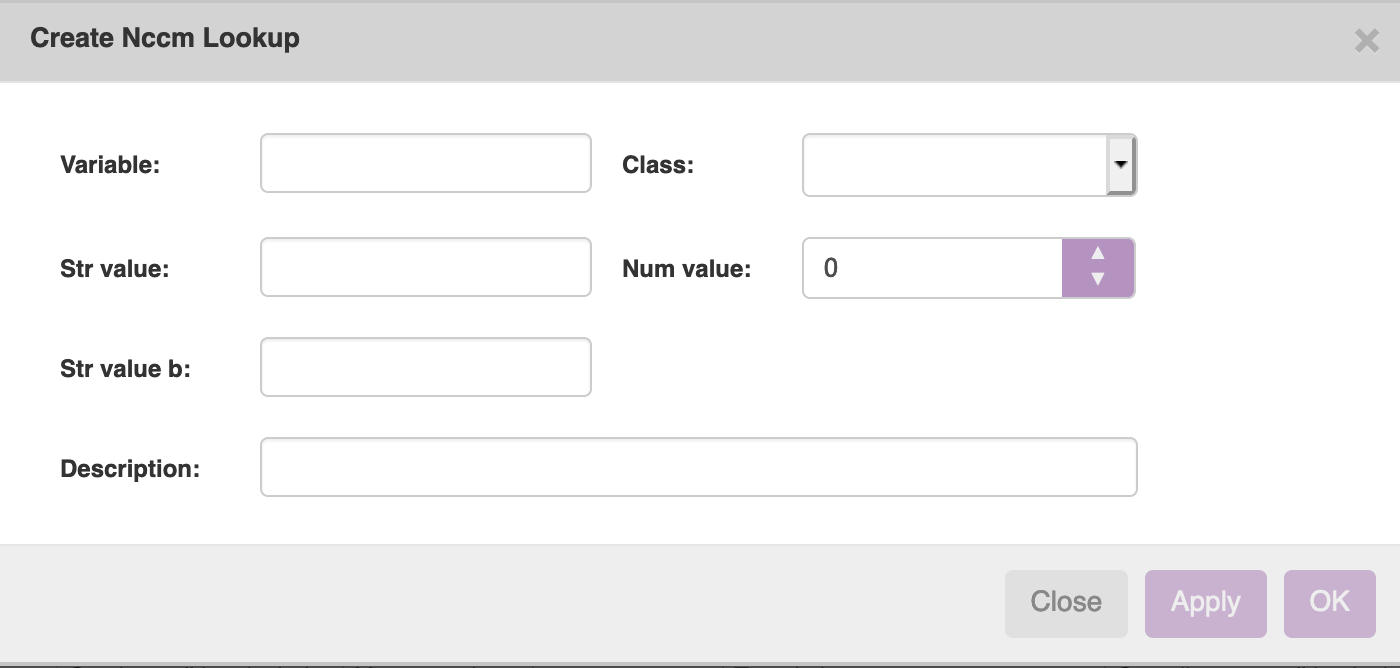Click the "Create Nccm Lookup" dialog title
The image size is (1400, 668).
coord(165,39)
